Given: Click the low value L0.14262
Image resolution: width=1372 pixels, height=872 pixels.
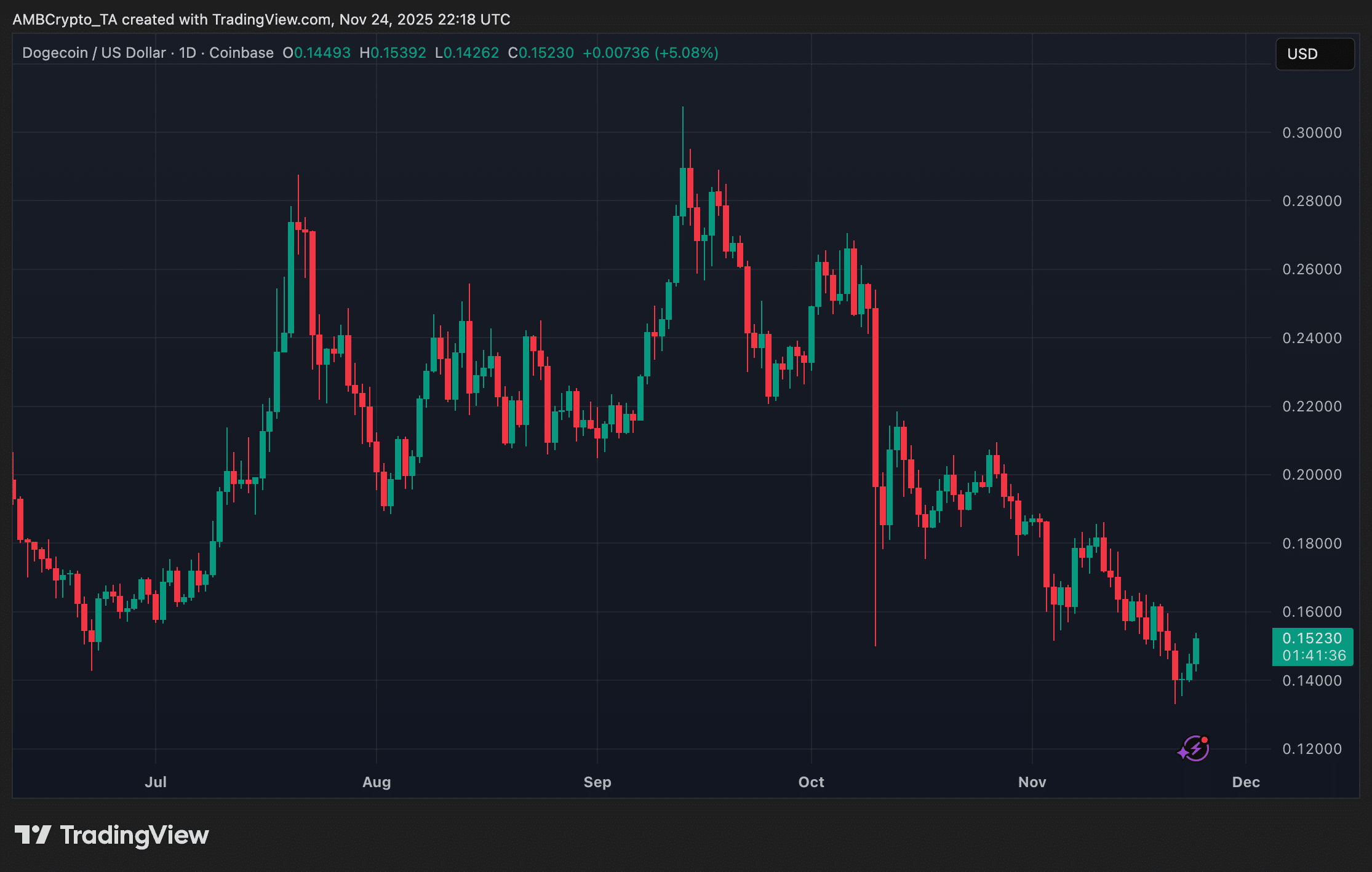Looking at the screenshot, I should [x=468, y=53].
